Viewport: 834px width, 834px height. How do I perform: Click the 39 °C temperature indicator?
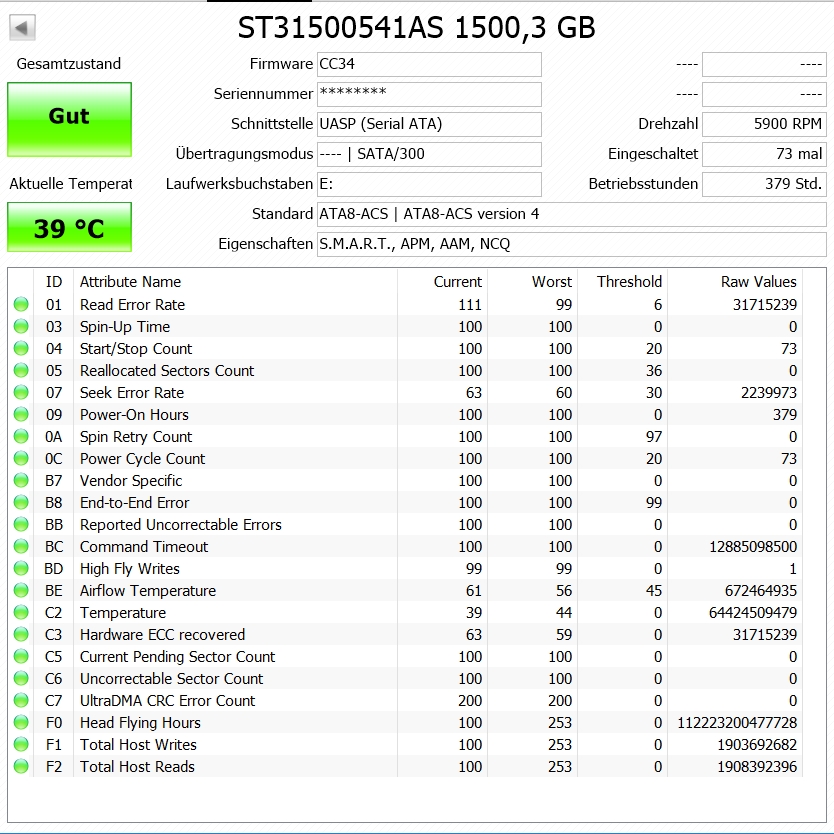click(69, 227)
